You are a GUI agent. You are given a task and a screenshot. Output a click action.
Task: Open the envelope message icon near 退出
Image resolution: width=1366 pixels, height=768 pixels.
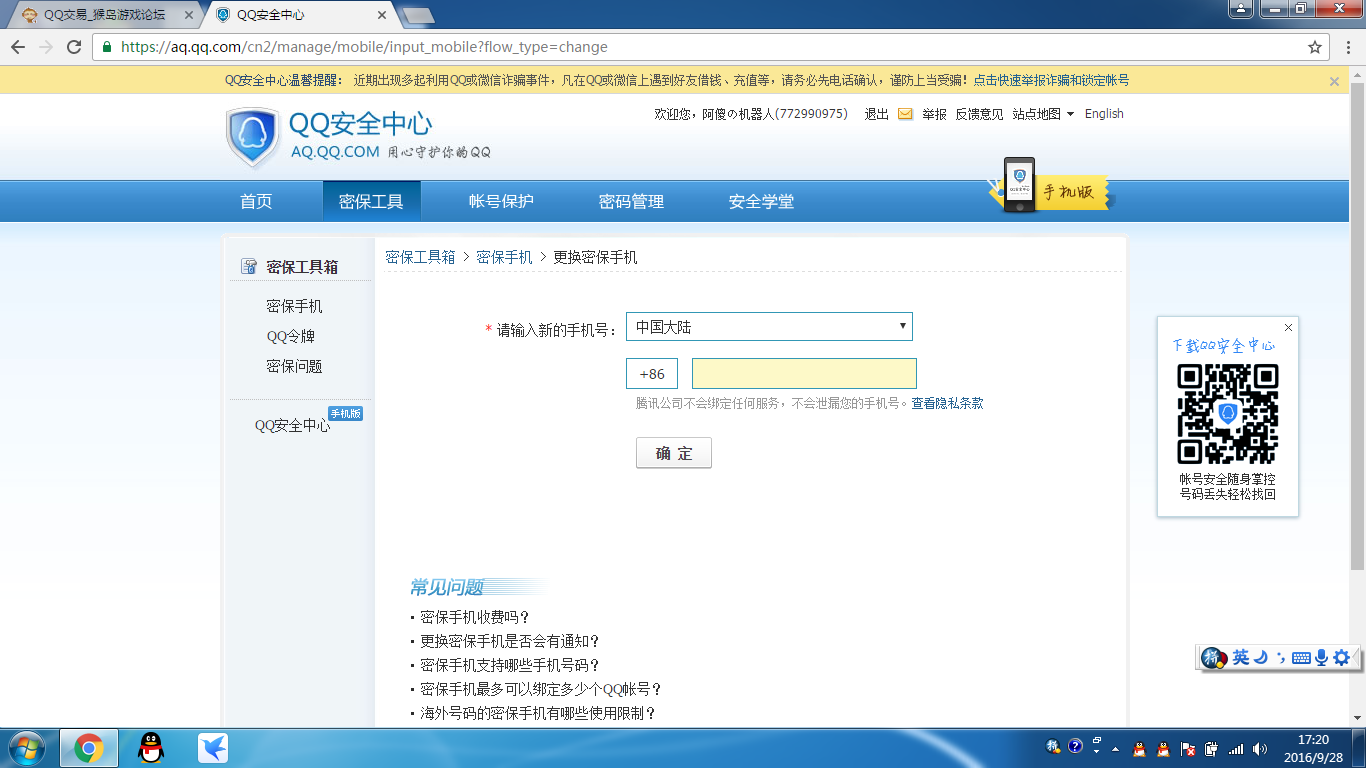(x=905, y=114)
